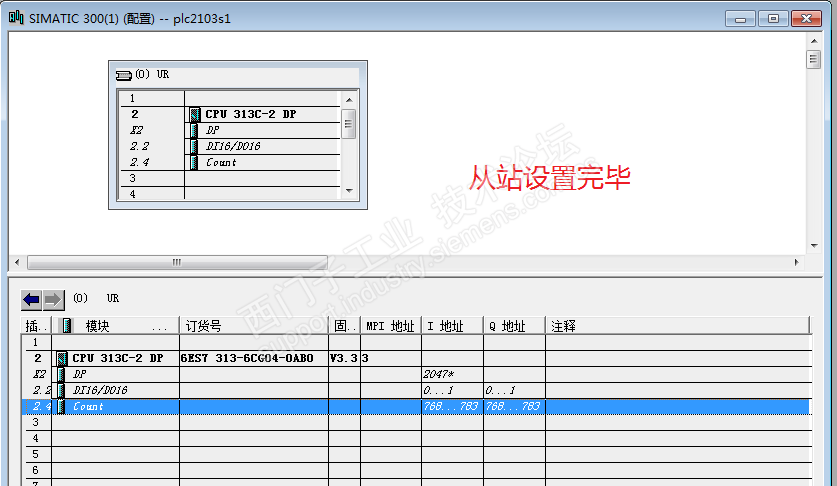Viewport: 837px width, 486px height.
Task: Click station pane scroll up arrow
Action: (x=814, y=41)
